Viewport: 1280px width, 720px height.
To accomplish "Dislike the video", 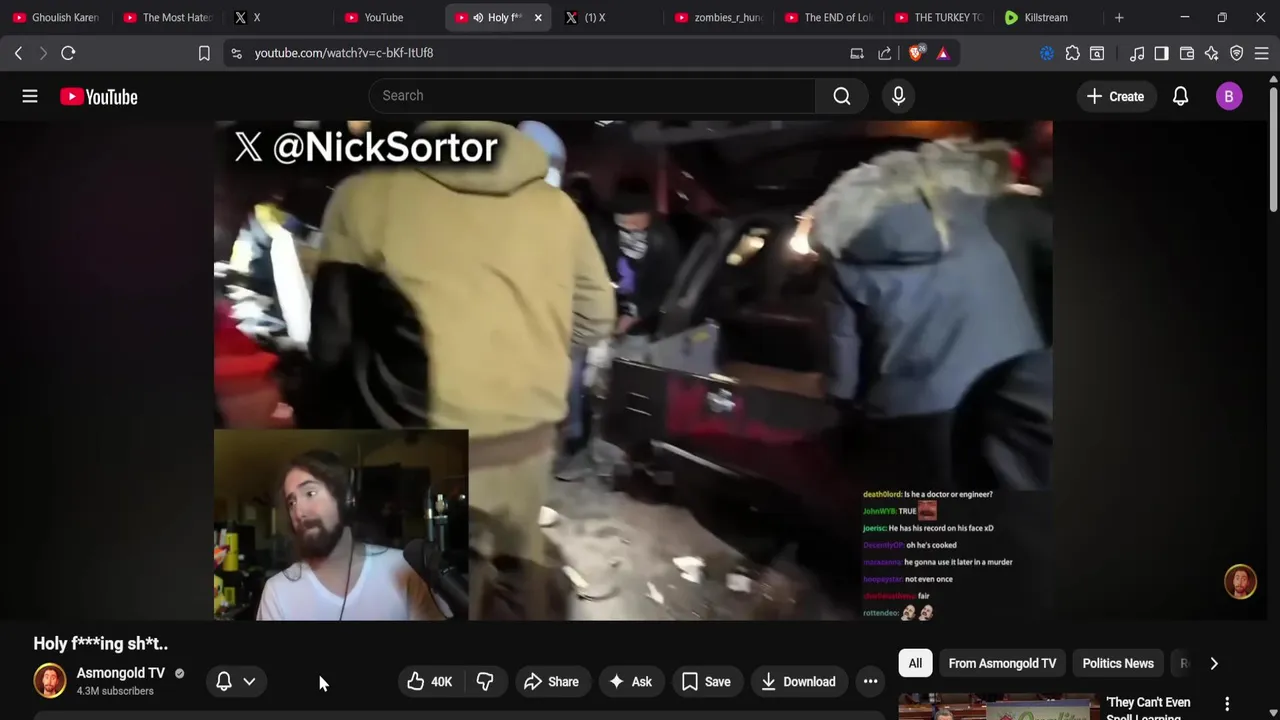I will coord(485,682).
